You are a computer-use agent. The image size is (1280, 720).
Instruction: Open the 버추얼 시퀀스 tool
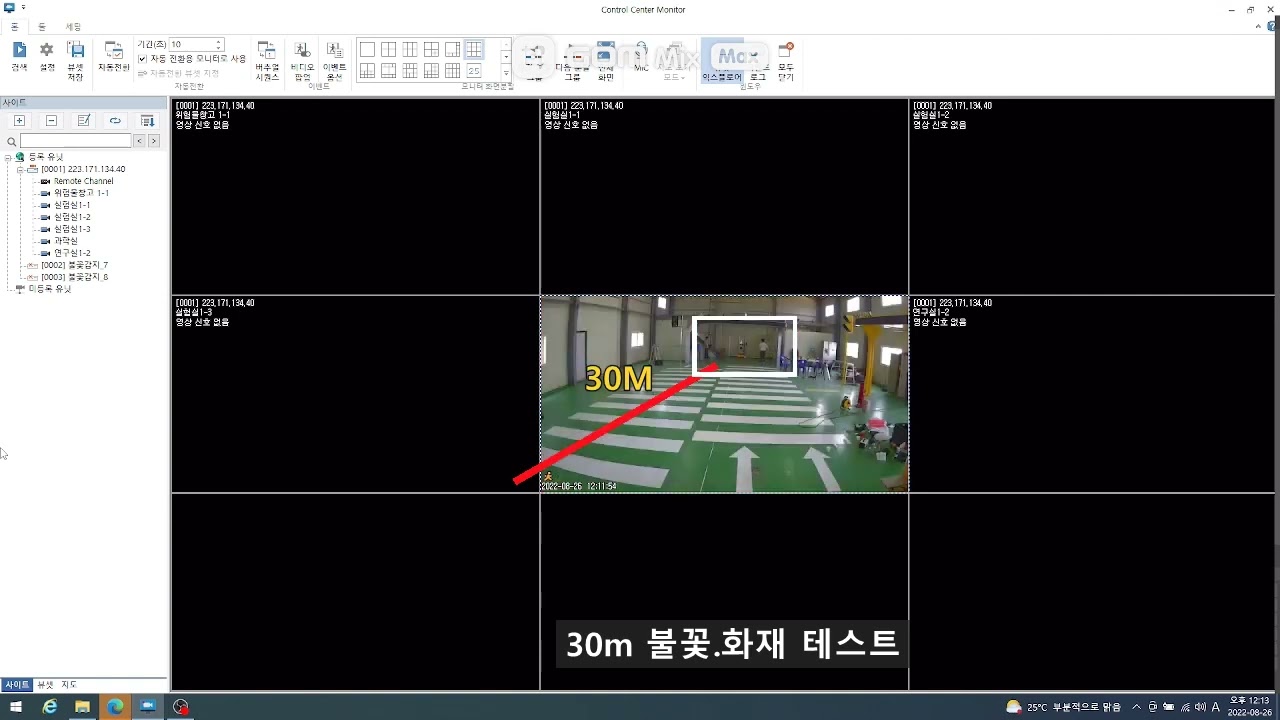267,60
